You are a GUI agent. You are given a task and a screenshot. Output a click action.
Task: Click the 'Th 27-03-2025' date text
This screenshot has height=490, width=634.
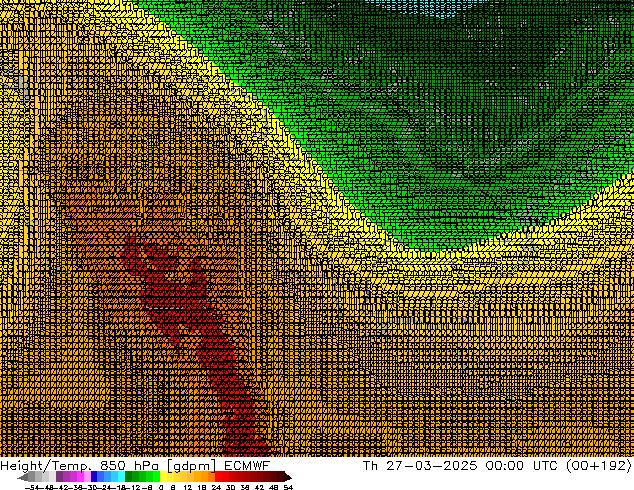pos(420,466)
